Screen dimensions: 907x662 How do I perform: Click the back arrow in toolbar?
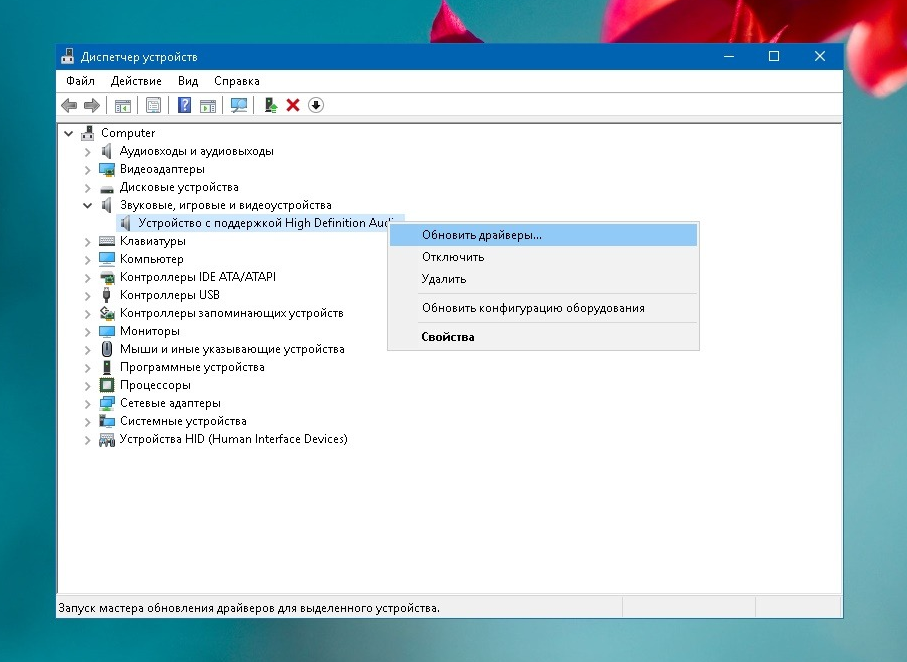pyautogui.click(x=69, y=105)
